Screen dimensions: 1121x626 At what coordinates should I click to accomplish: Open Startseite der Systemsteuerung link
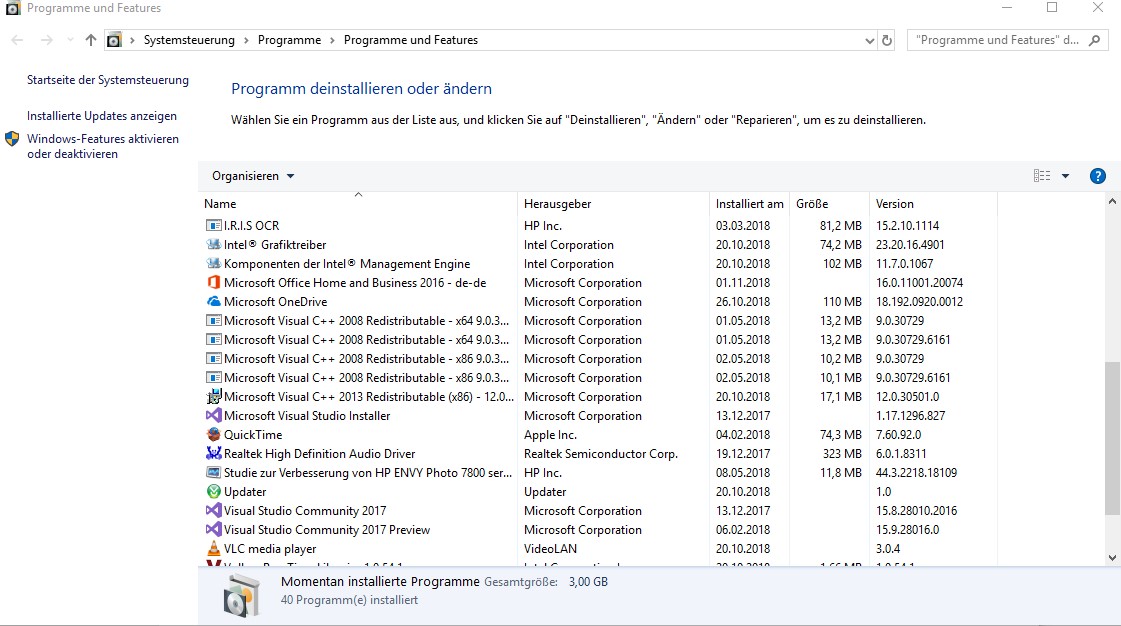pos(108,80)
